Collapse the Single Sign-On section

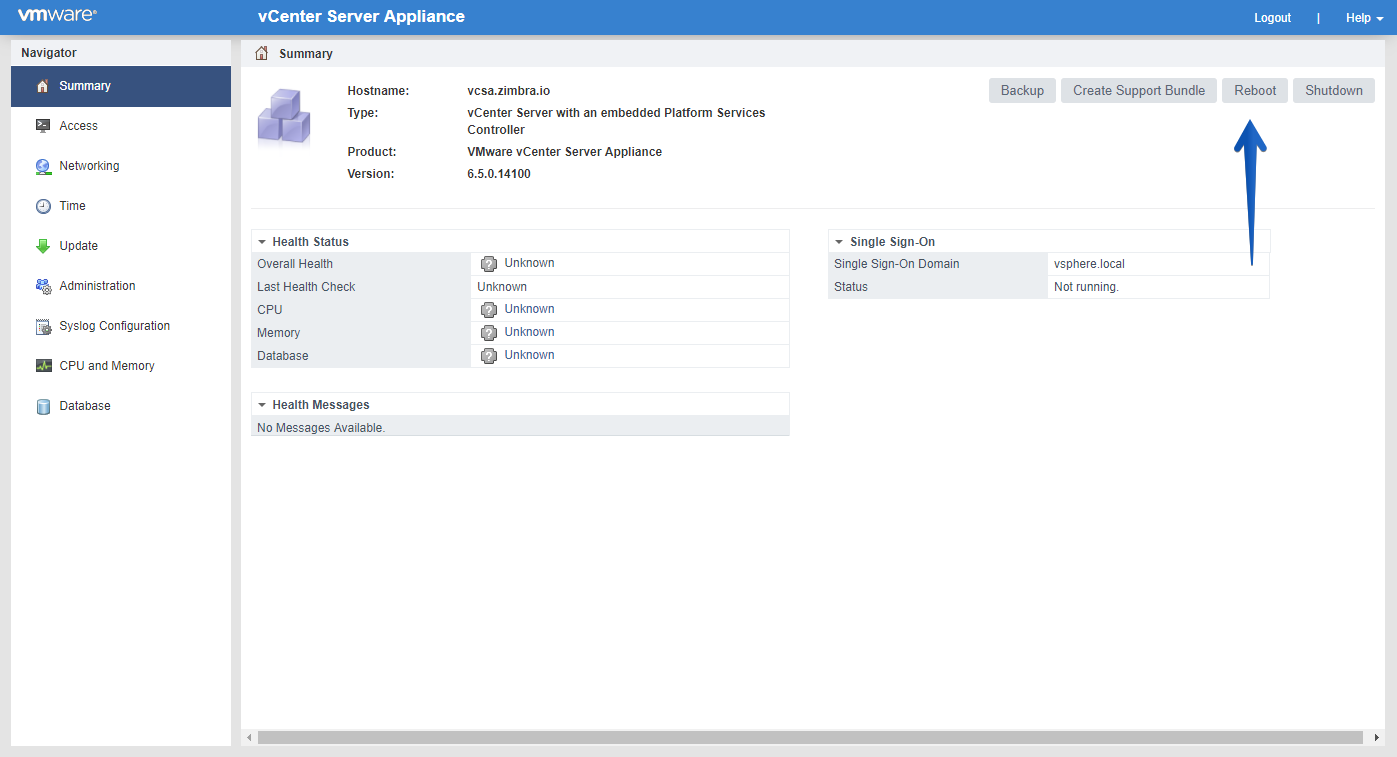click(840, 242)
